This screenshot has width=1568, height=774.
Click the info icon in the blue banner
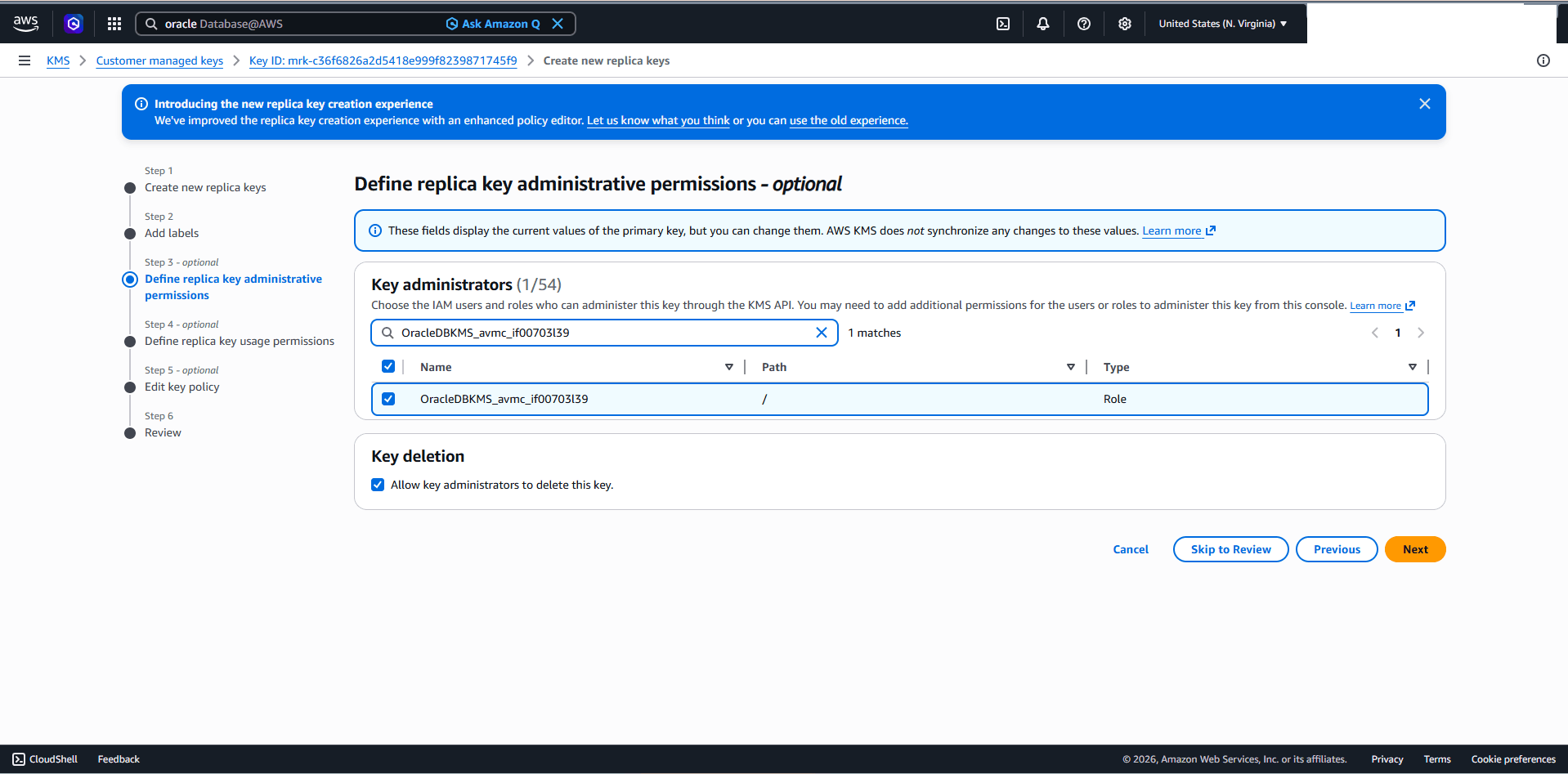(141, 104)
